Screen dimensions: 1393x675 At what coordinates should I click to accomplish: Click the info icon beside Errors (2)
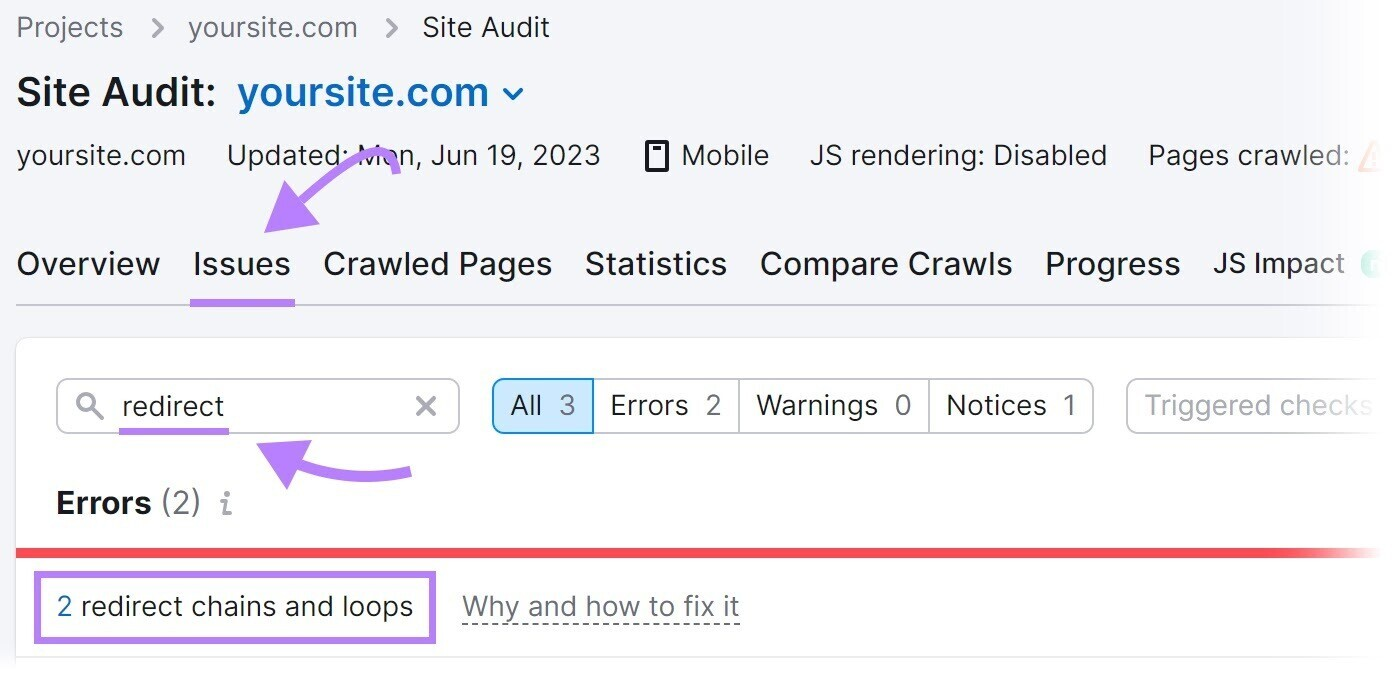(x=225, y=504)
